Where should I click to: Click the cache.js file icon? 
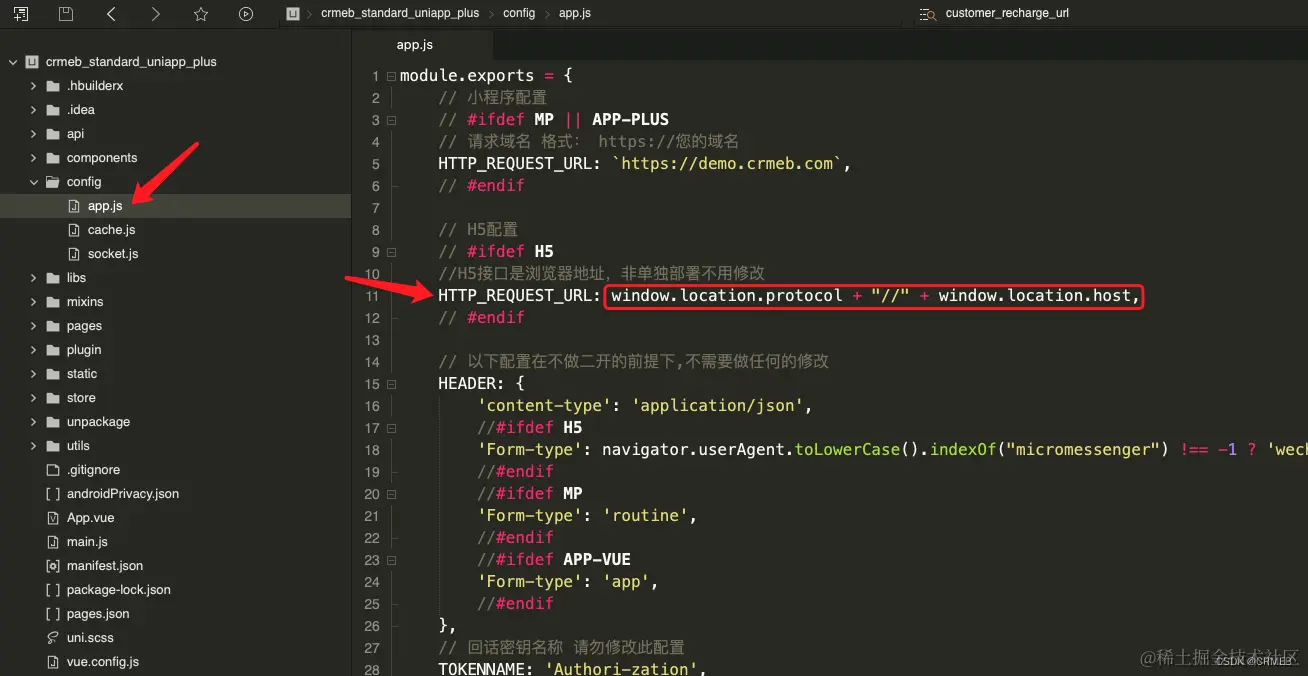click(x=73, y=230)
